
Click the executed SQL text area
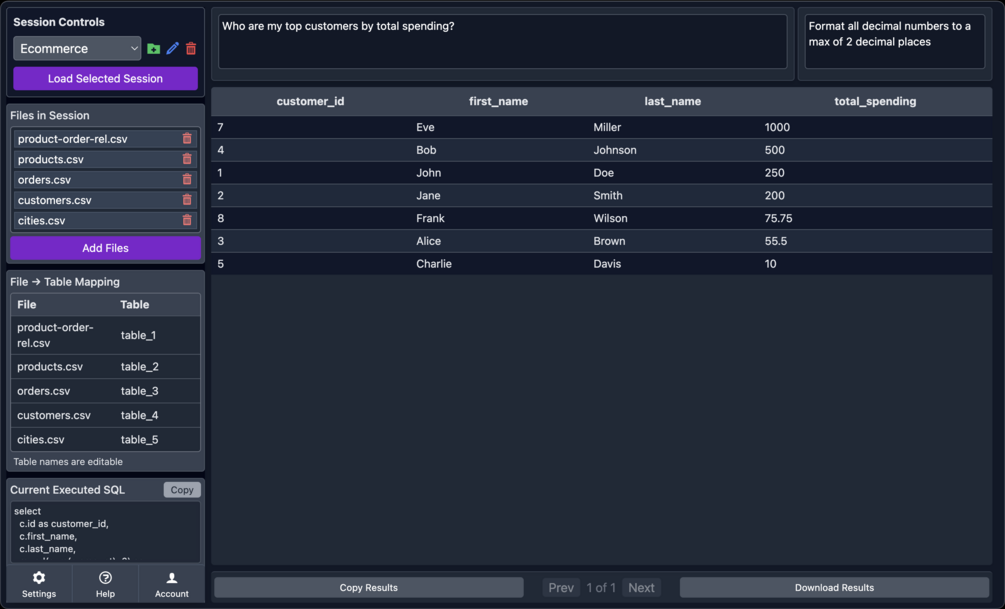tap(106, 532)
